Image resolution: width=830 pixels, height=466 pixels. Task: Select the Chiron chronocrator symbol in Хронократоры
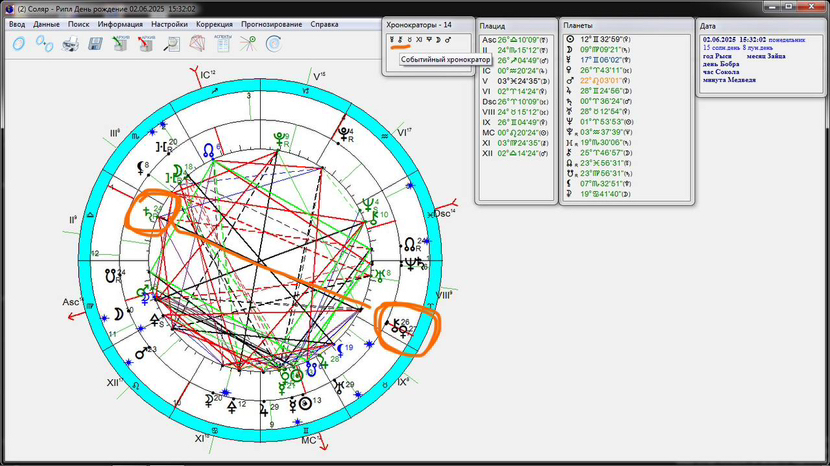pyautogui.click(x=400, y=40)
